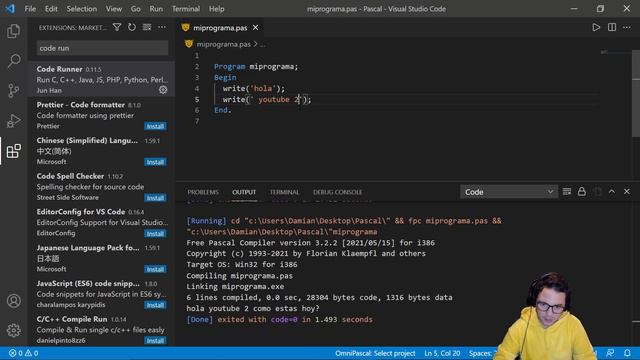Viewport: 640px width, 360px height.
Task: Click miprograma.pas in the breadcrumb
Action: pos(223,44)
